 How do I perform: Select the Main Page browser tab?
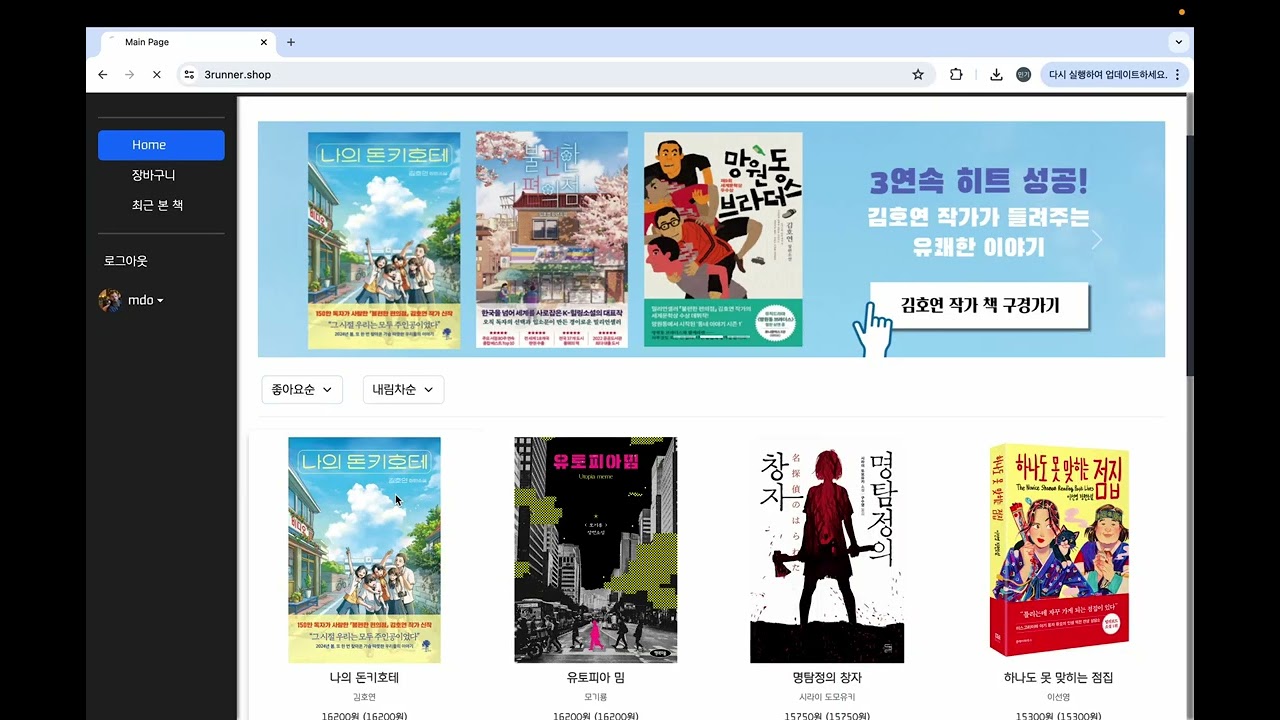(187, 42)
